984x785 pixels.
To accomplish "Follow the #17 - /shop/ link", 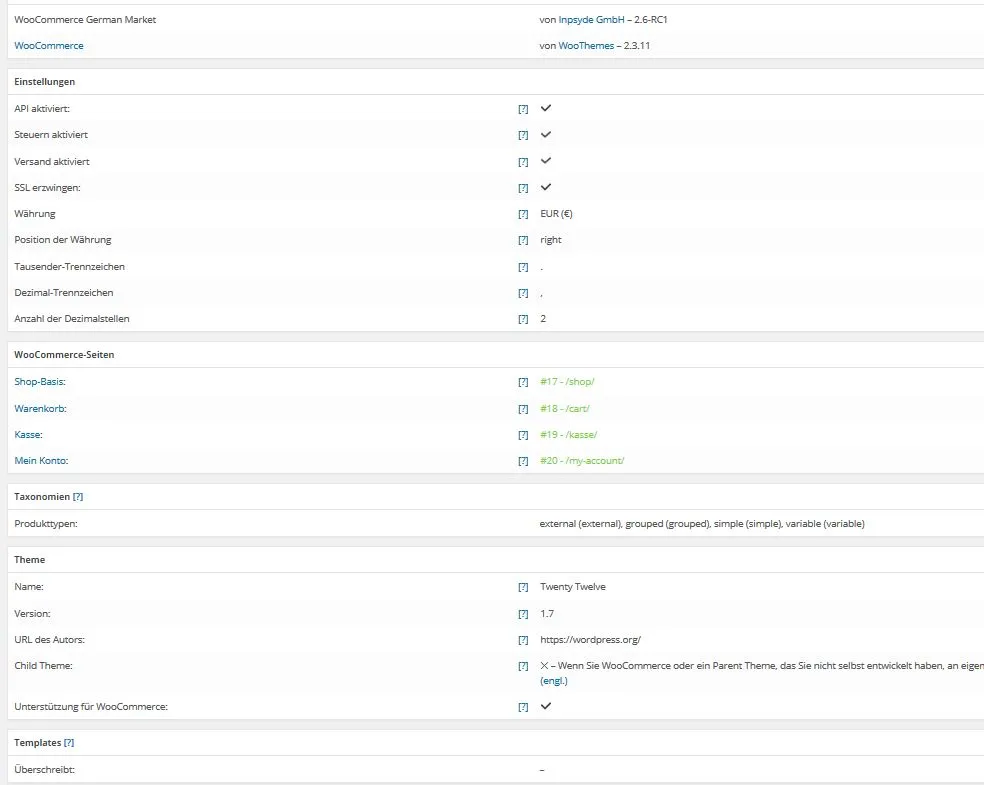I will [567, 382].
